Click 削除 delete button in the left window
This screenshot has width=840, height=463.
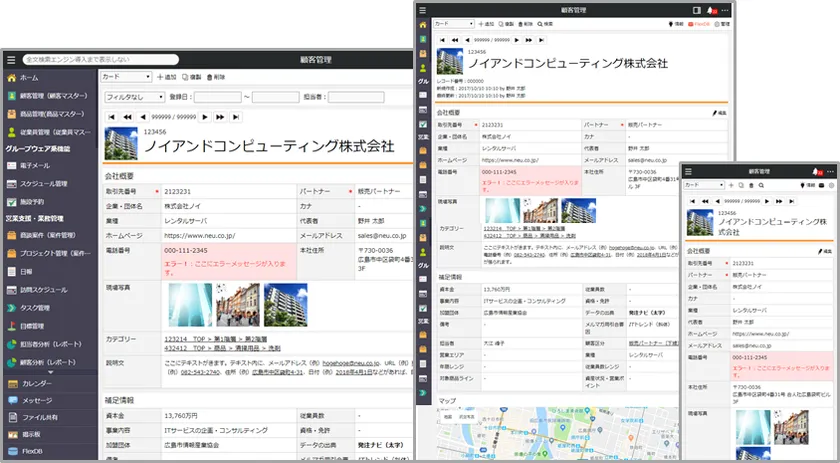[216, 77]
